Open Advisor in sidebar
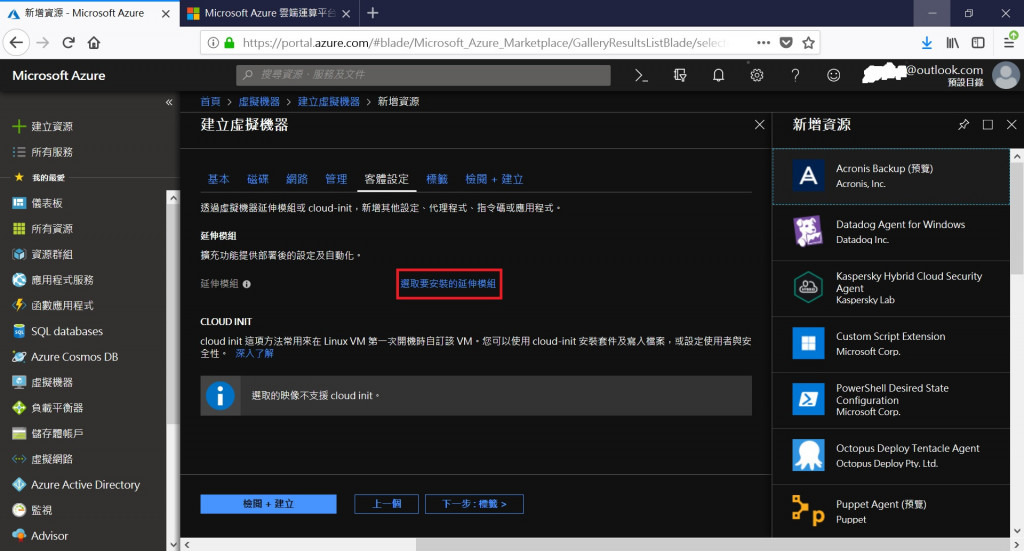 tap(40, 535)
